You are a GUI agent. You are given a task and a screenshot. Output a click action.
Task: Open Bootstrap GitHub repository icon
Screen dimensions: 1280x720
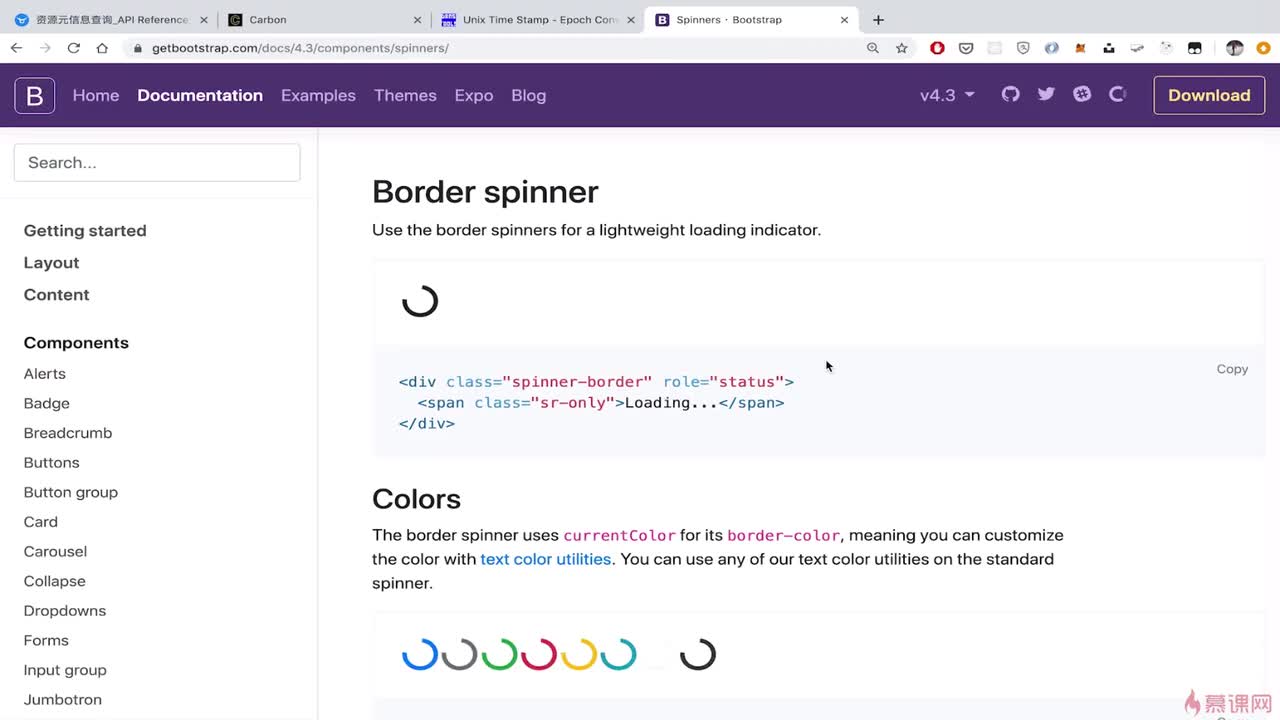1011,94
